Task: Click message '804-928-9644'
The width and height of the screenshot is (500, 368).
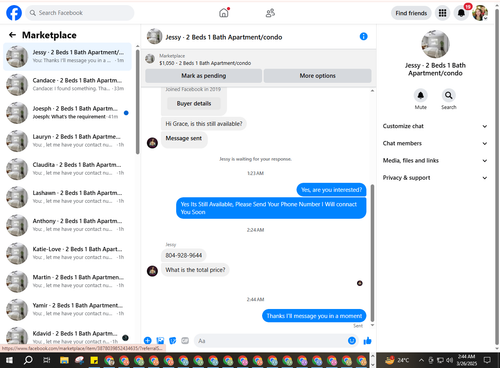Action: [184, 255]
